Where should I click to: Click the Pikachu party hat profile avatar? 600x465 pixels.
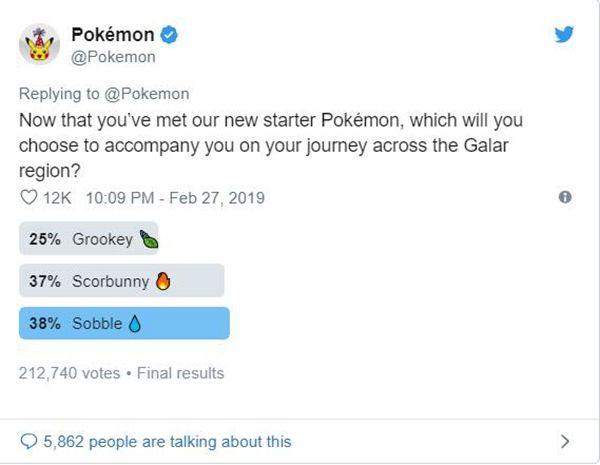point(39,44)
